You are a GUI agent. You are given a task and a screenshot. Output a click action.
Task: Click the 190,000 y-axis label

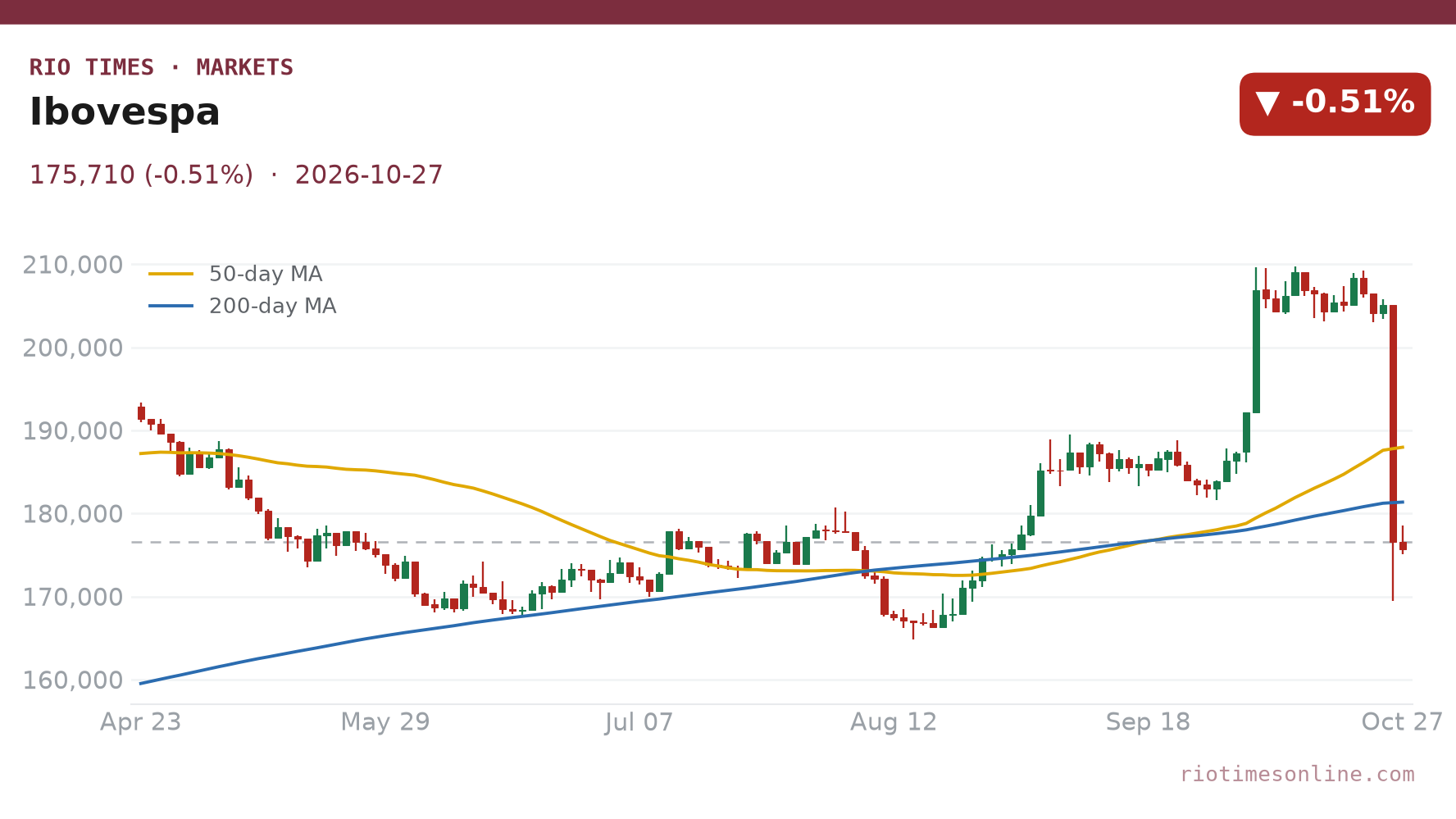(x=73, y=431)
